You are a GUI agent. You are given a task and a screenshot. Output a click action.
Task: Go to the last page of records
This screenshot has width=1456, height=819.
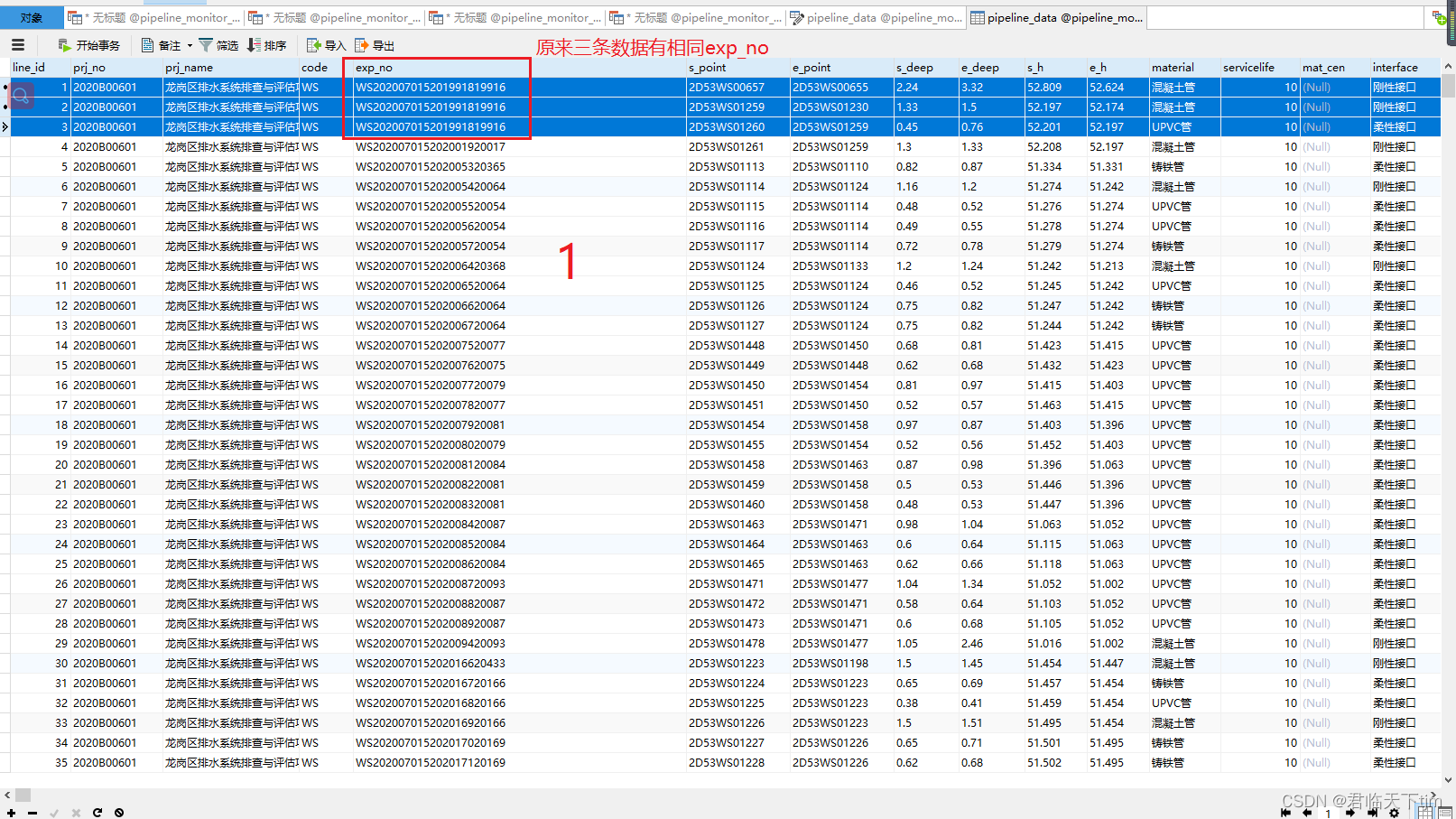tap(1372, 813)
